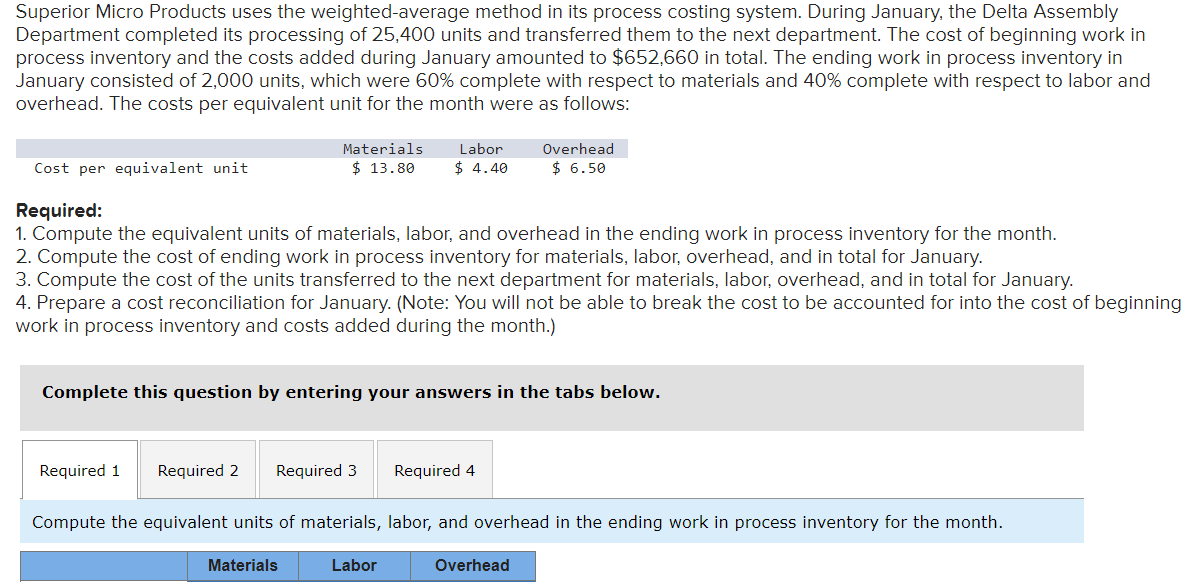
Task: Click the Overhead header in the cost table
Action: coord(578,147)
